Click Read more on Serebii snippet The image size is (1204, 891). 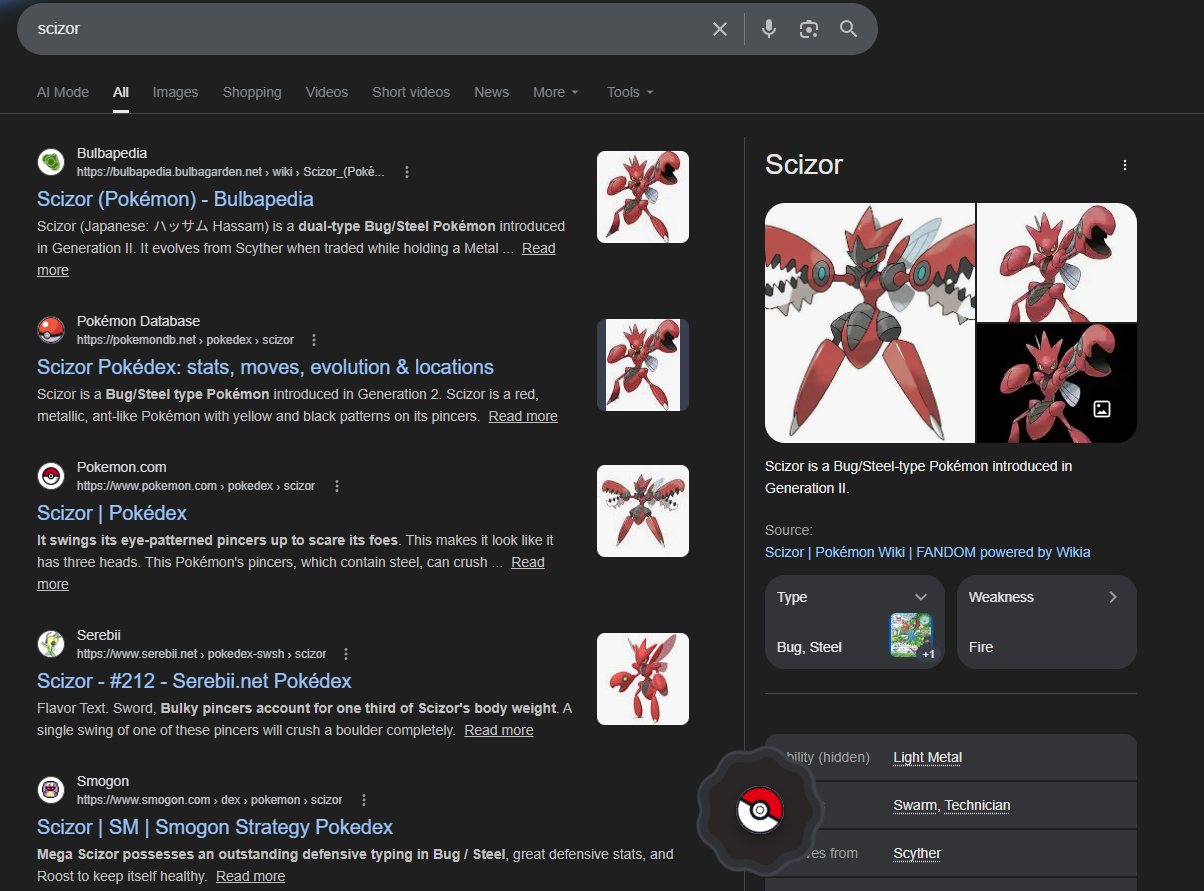tap(498, 730)
